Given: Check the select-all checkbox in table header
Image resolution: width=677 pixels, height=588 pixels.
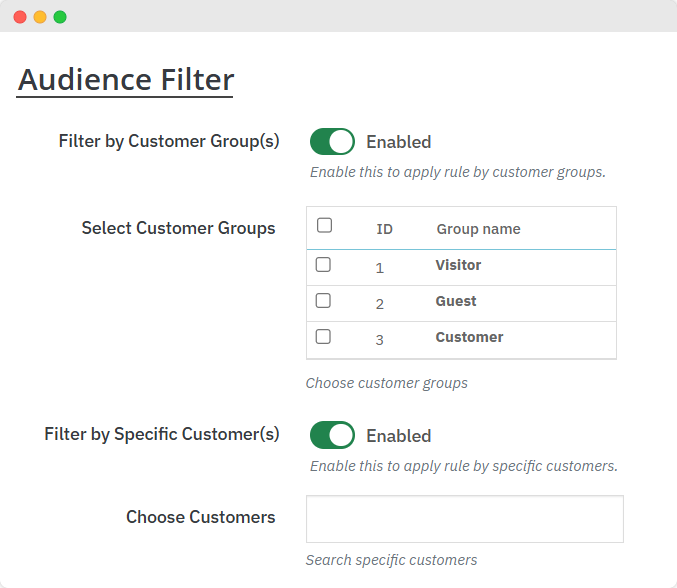Looking at the screenshot, I should pyautogui.click(x=324, y=226).
